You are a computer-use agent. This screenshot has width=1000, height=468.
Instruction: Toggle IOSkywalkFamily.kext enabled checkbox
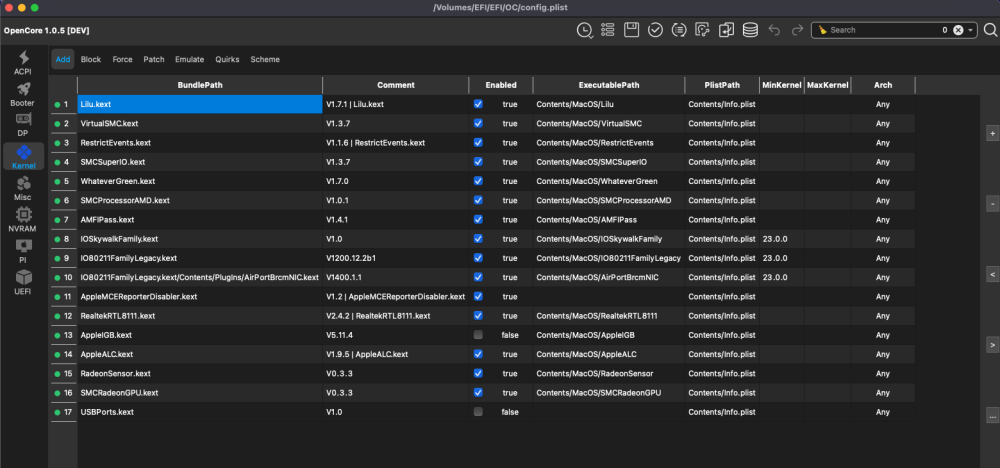click(x=478, y=238)
